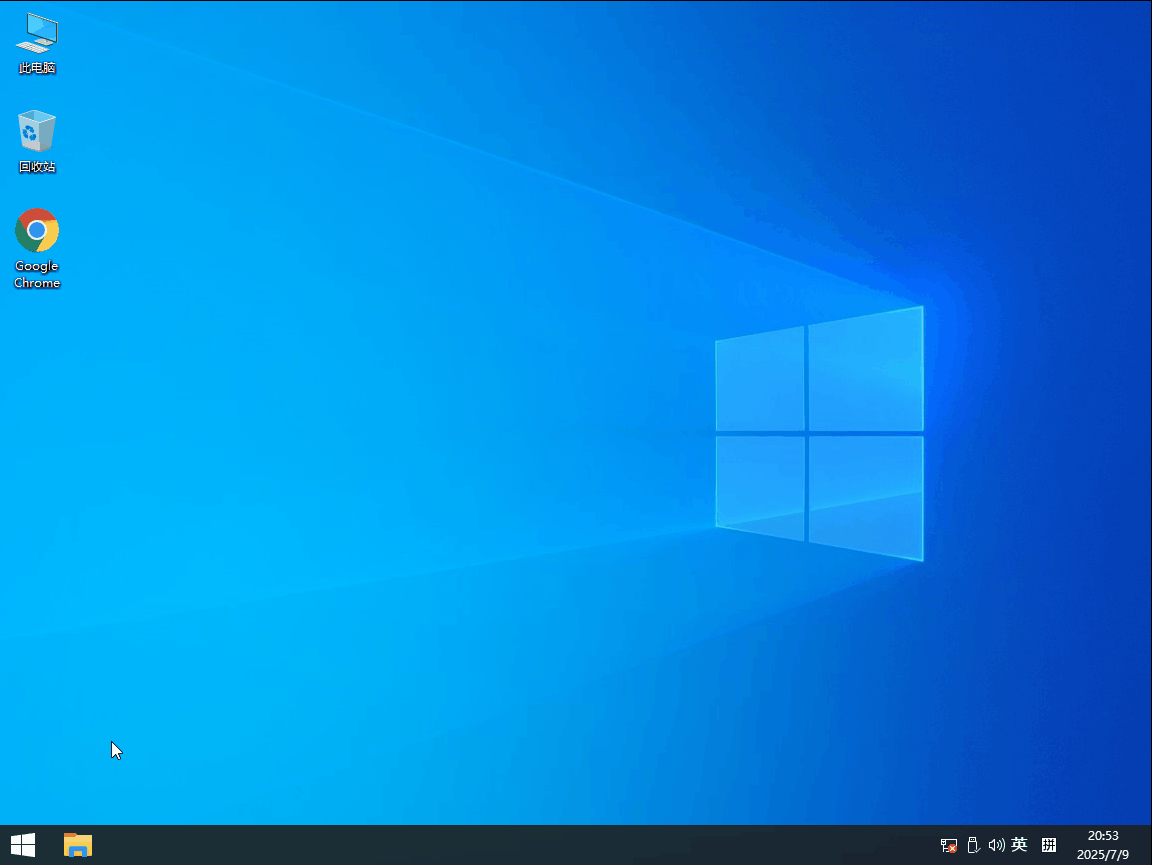
Task: Click the Show Desktop sliver at taskbar end
Action: click(1149, 845)
